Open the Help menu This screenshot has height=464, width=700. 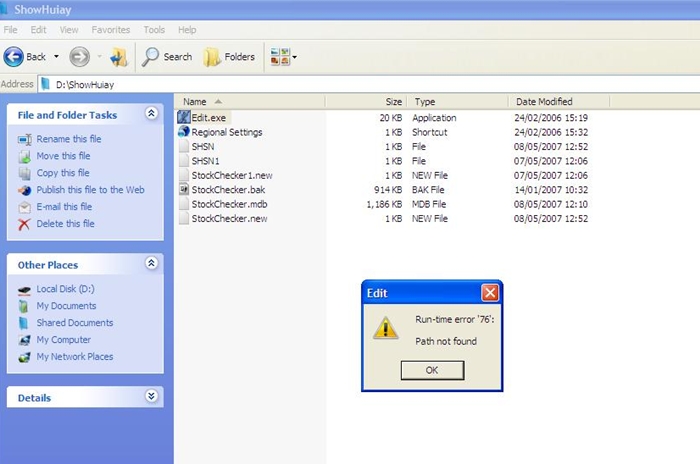(187, 30)
